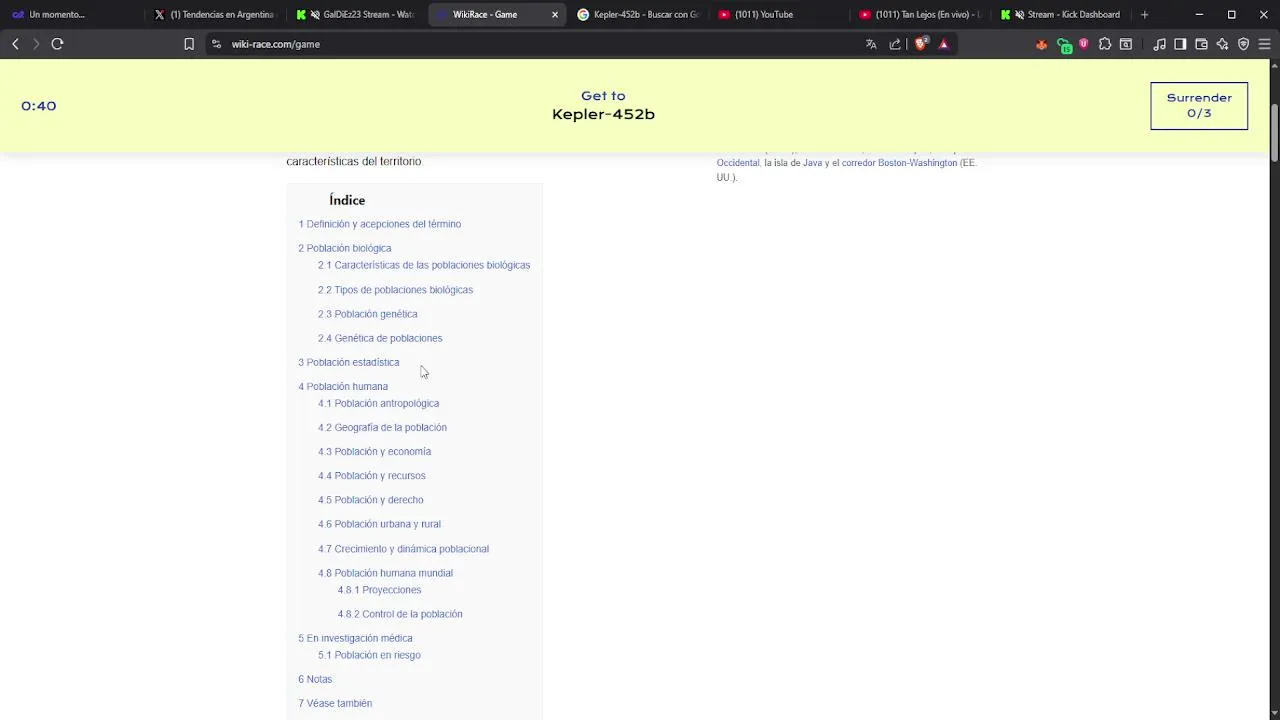This screenshot has width=1280, height=720.
Task: Jump to 'Geografía de la población'
Action: tap(383, 427)
